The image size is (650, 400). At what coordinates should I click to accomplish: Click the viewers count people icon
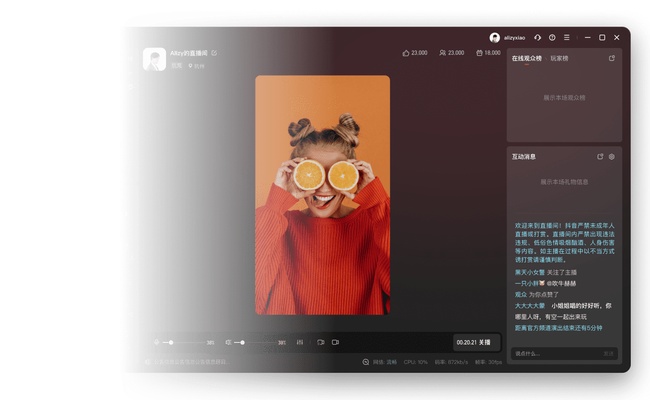(442, 53)
